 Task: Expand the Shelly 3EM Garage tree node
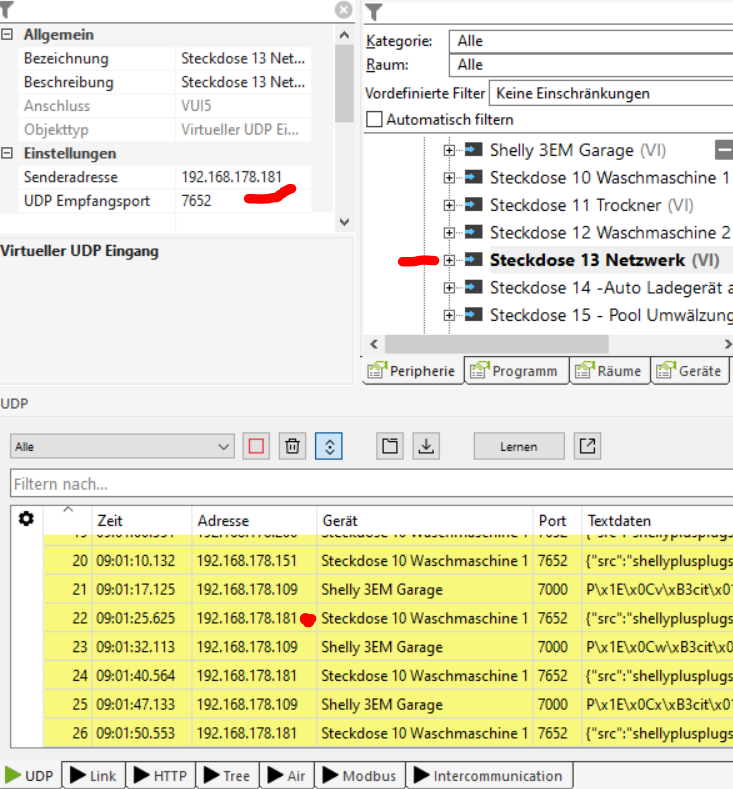point(449,150)
